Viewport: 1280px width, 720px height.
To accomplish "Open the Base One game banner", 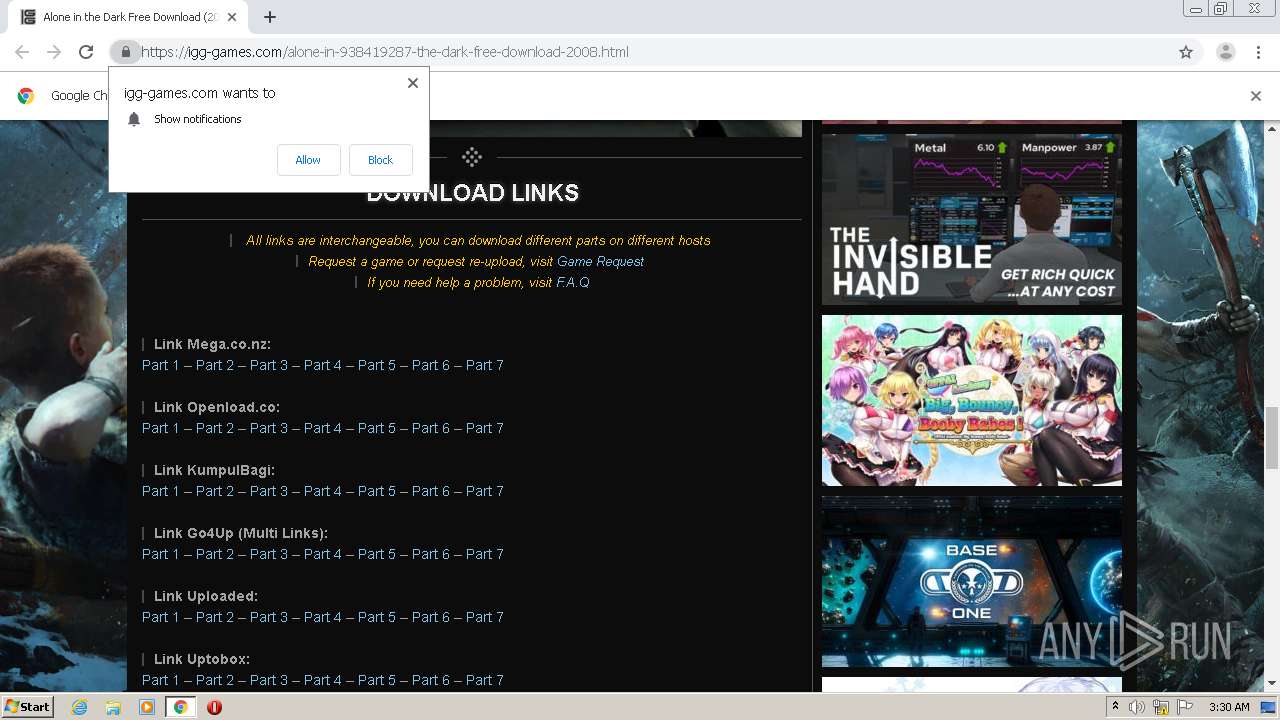I will (972, 581).
